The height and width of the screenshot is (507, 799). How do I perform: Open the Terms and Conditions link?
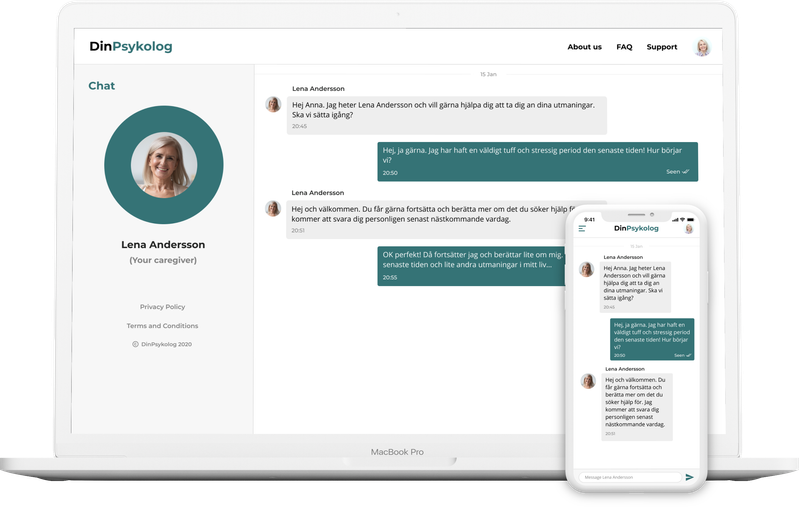pyautogui.click(x=162, y=326)
